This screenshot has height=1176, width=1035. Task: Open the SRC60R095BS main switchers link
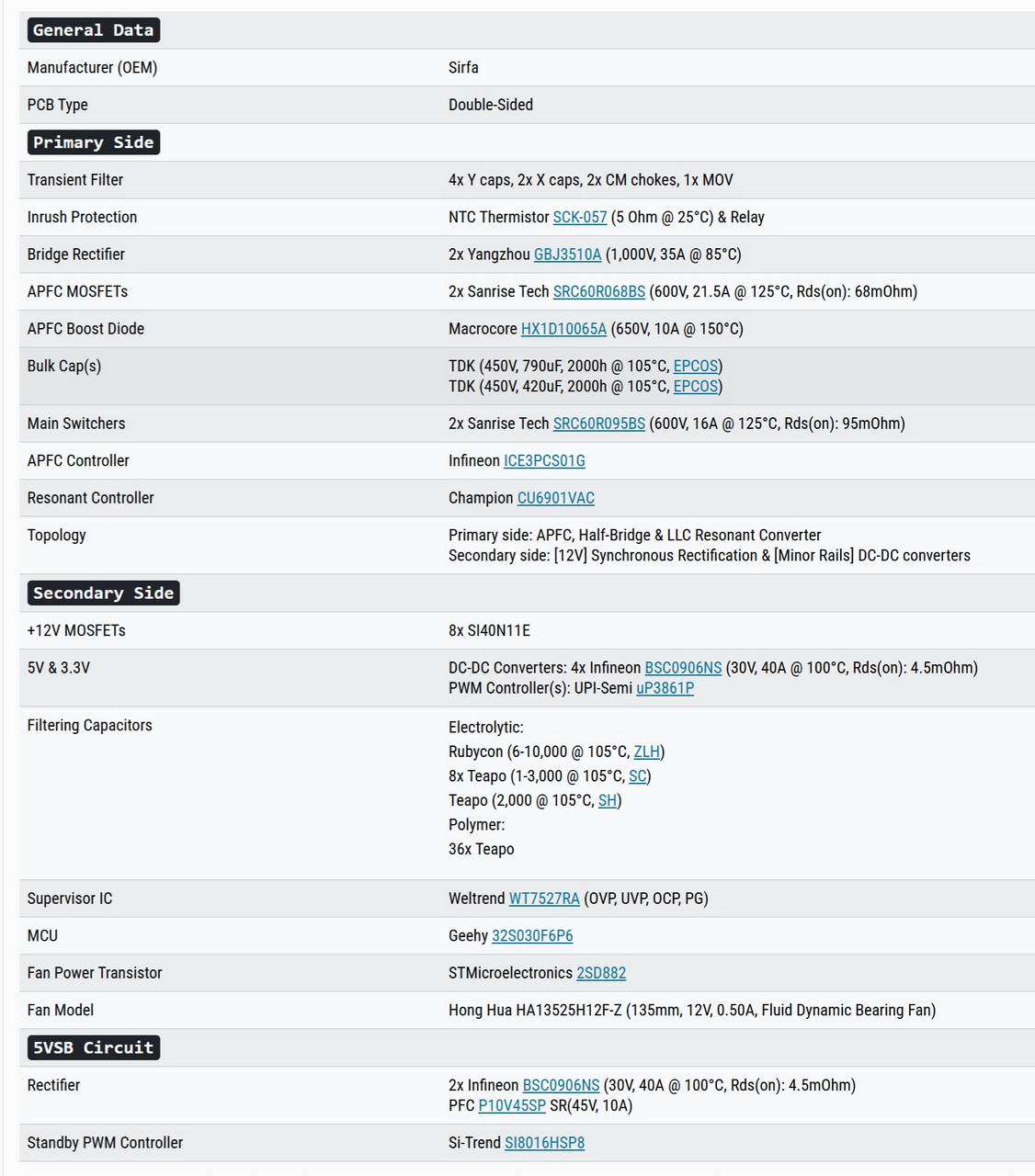(x=598, y=424)
